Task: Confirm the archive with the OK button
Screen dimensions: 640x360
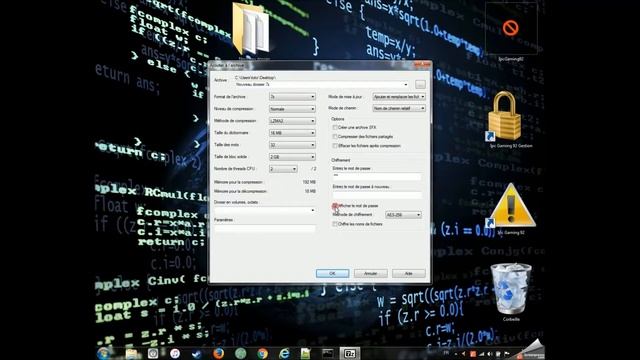Action: tap(332, 273)
